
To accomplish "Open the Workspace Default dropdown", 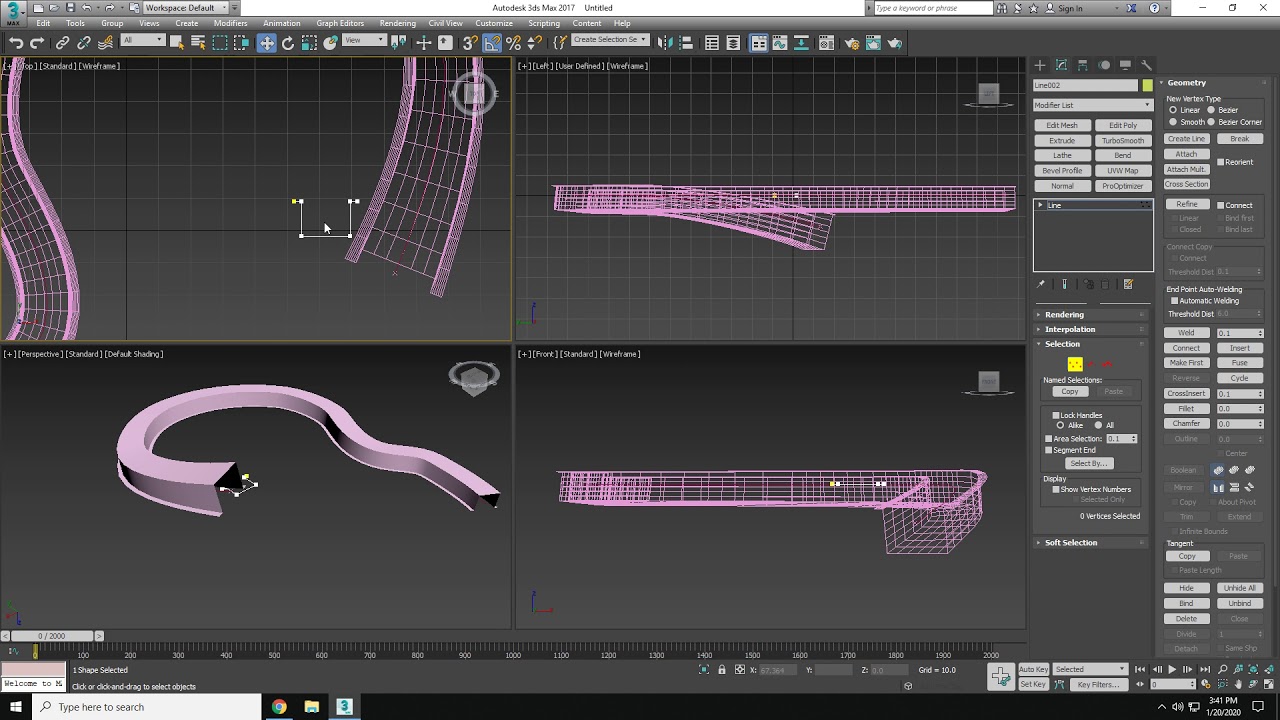I will coord(185,8).
